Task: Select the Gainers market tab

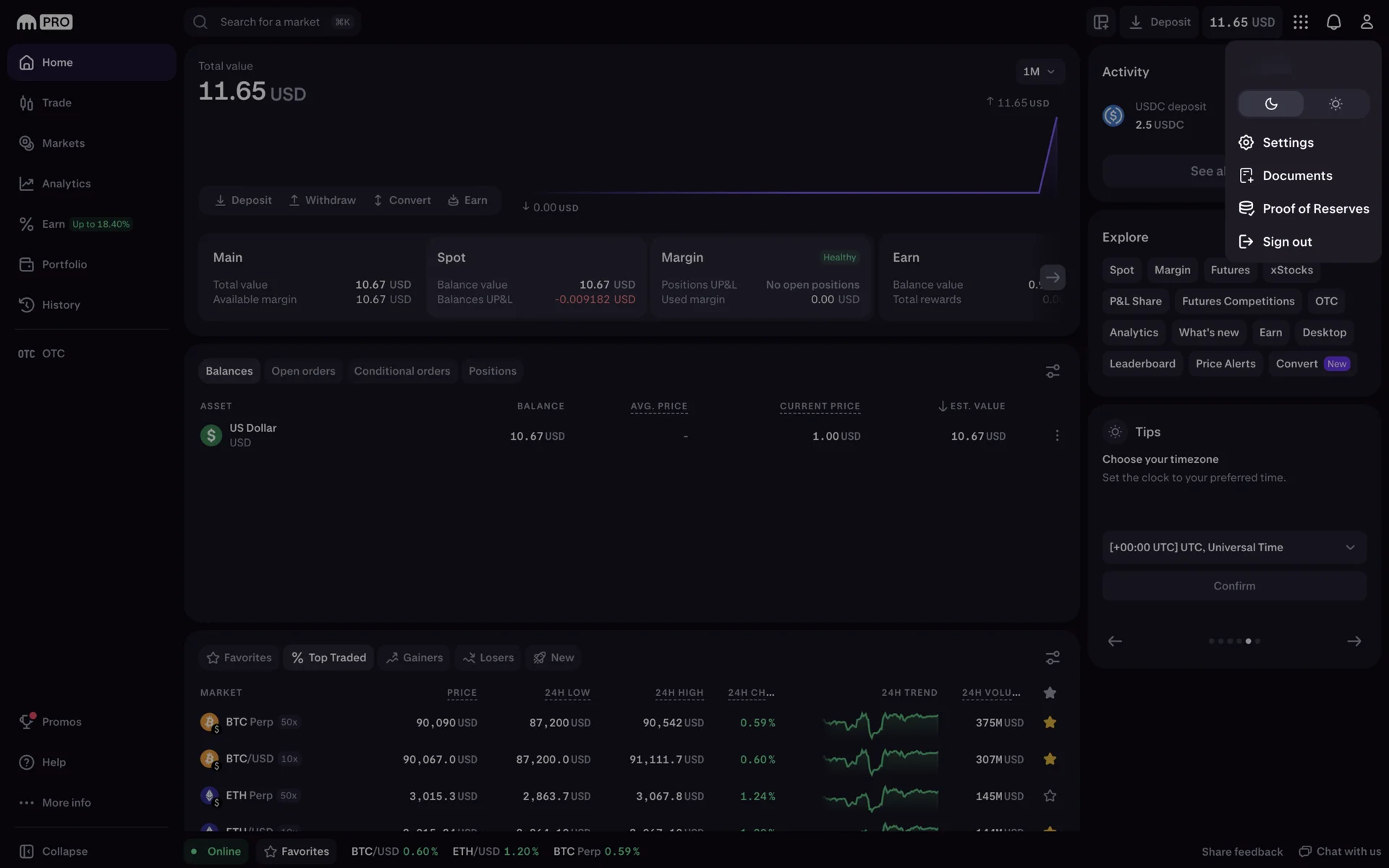Action: pyautogui.click(x=414, y=658)
